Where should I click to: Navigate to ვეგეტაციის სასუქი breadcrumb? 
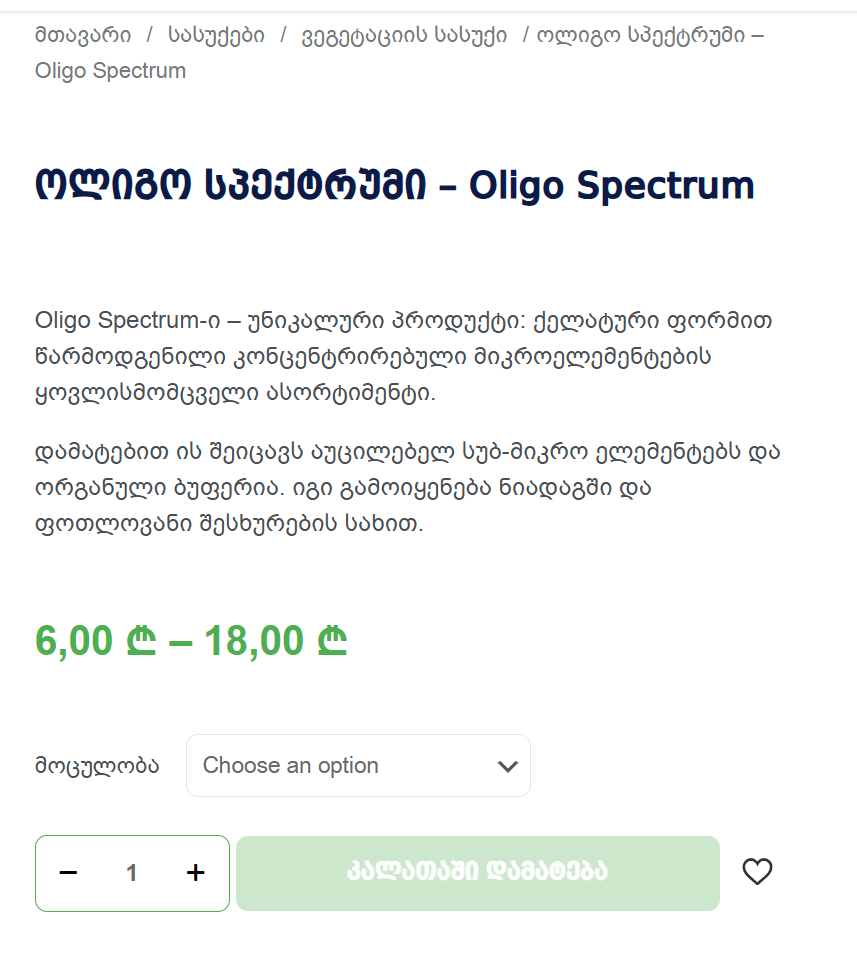[x=403, y=36]
